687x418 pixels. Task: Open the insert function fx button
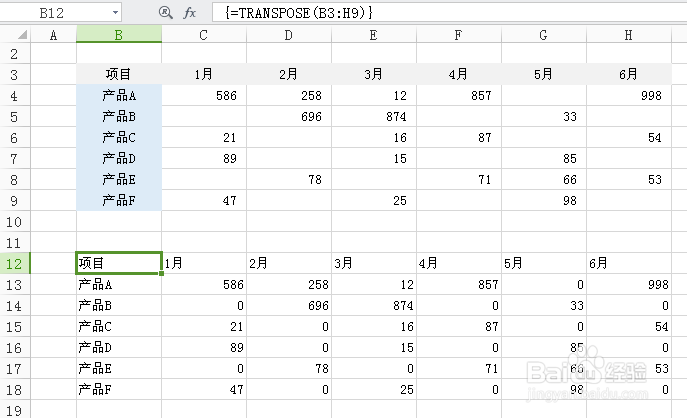(189, 13)
